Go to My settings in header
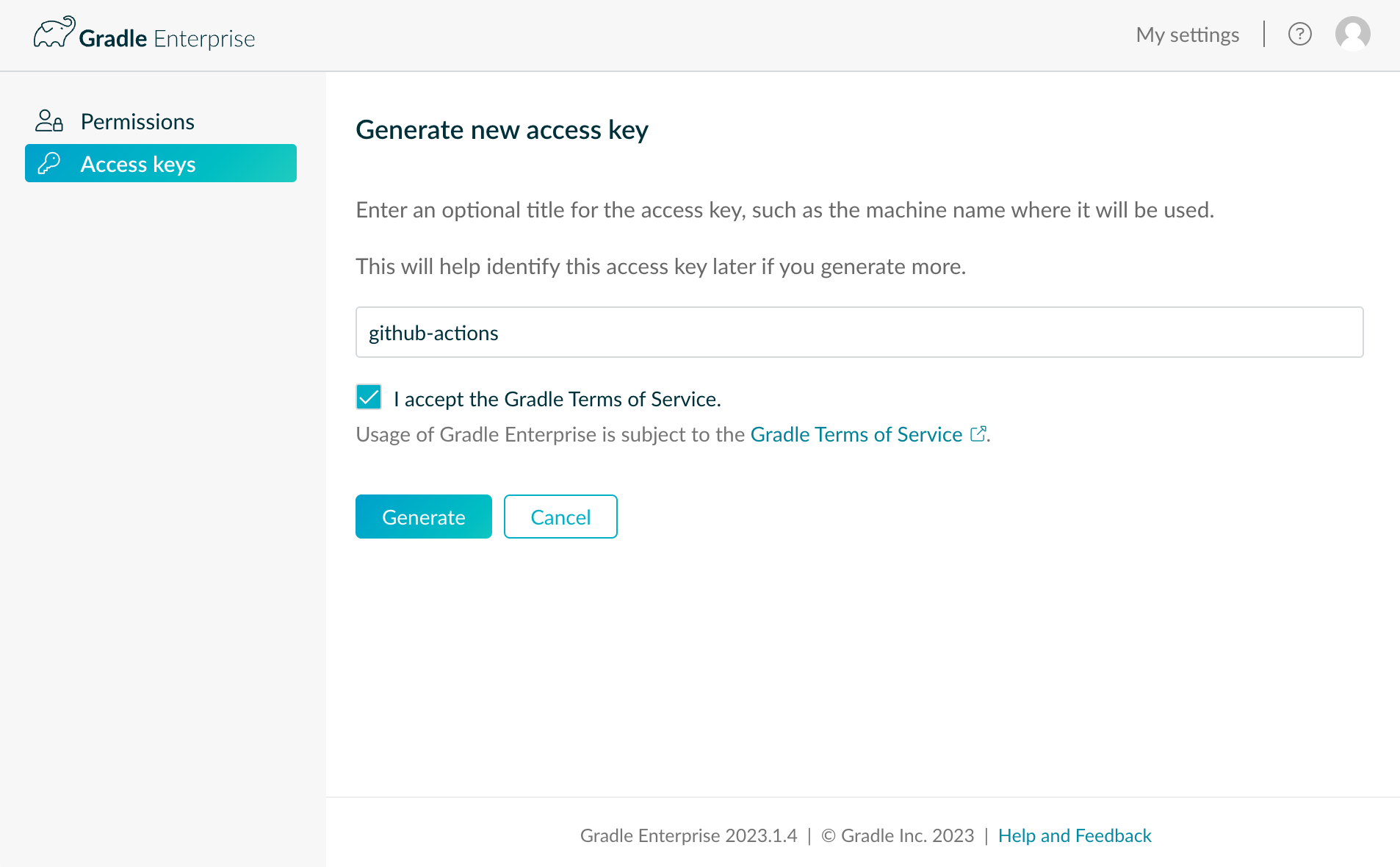Viewport: 1400px width, 867px height. [1187, 35]
